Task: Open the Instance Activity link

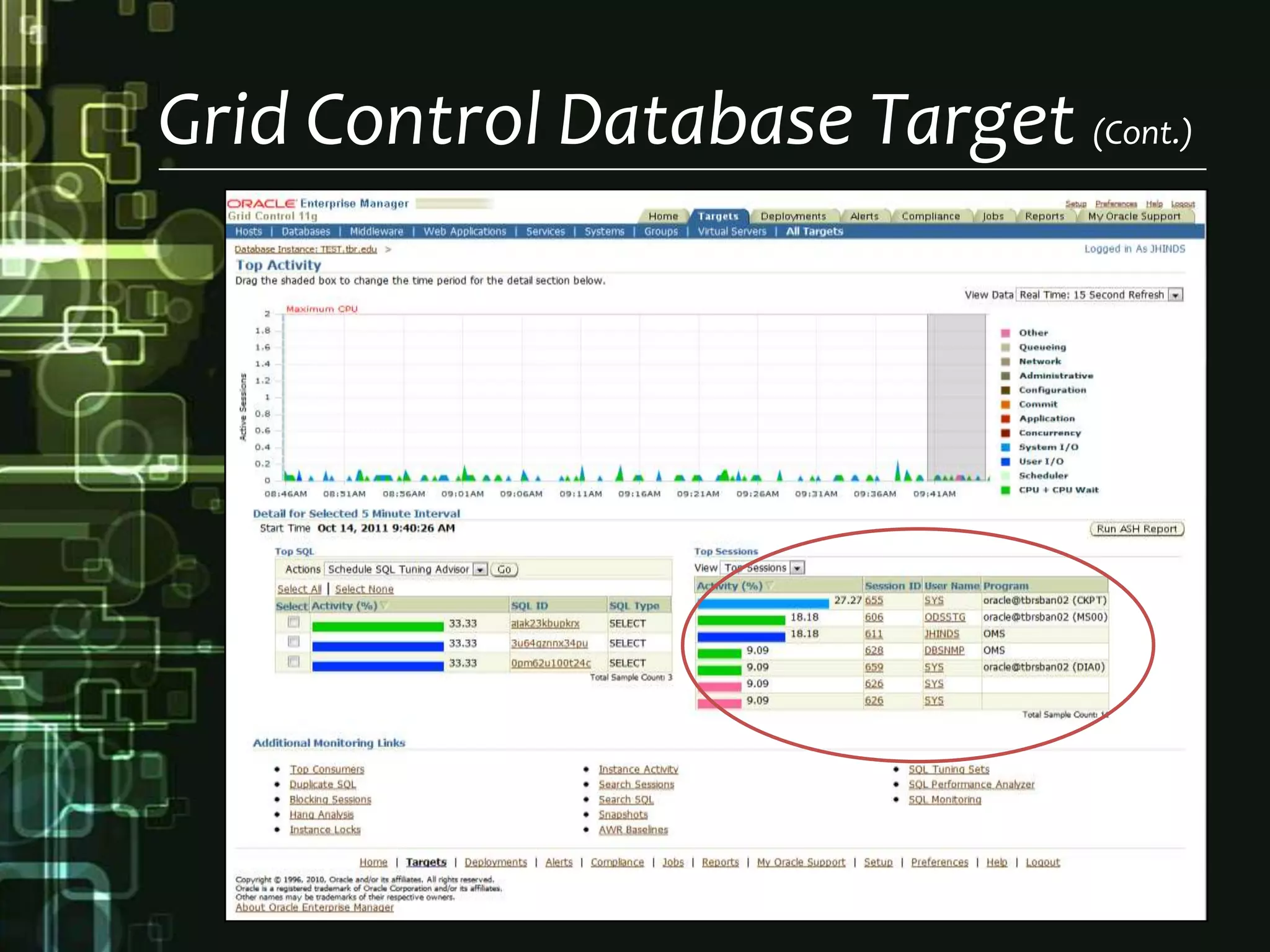Action: [x=638, y=769]
